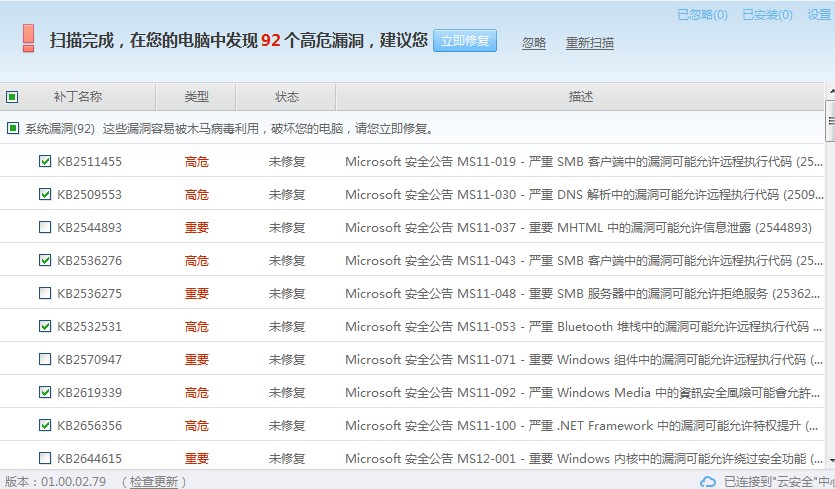This screenshot has height=489, width=835.
Task: Click the MS12-001 Windows description text
Action: (x=584, y=459)
